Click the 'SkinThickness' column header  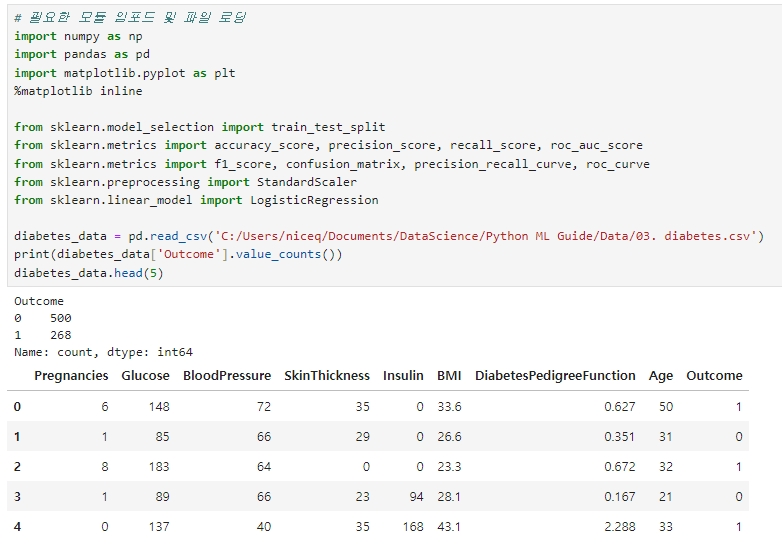(327, 375)
